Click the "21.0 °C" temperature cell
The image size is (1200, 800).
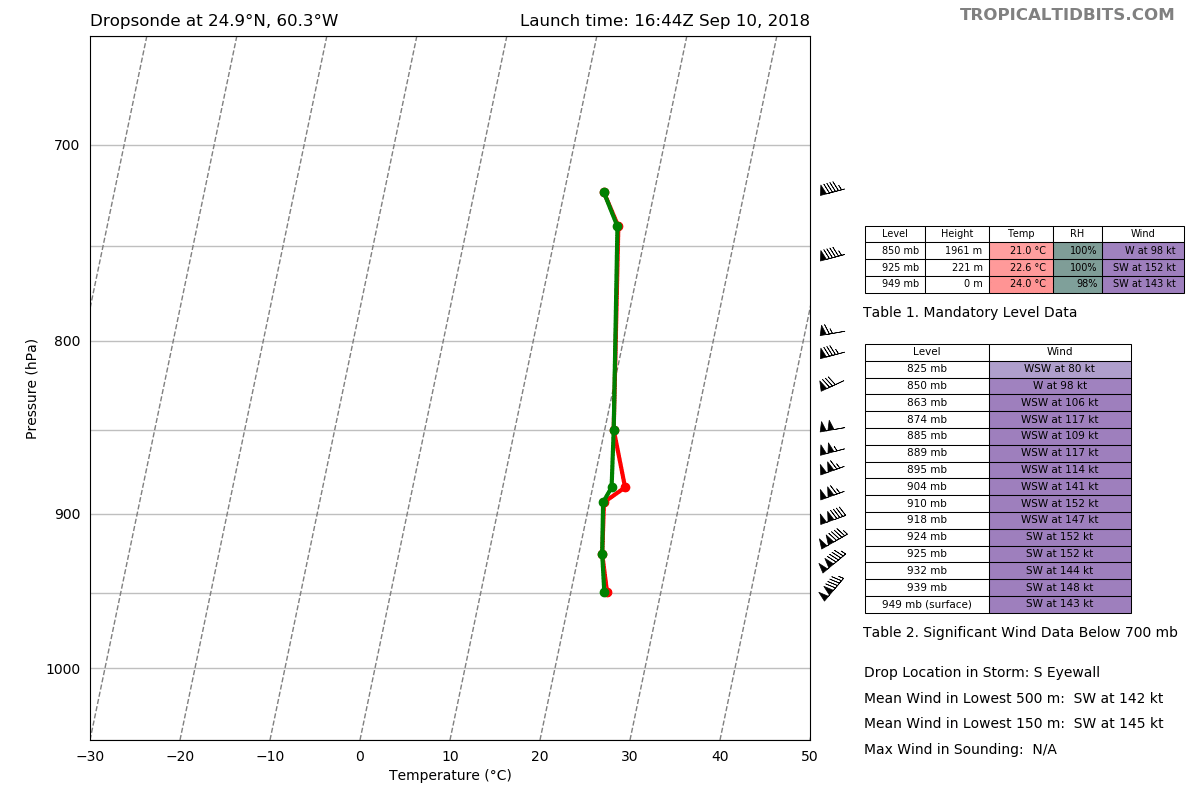tap(1021, 251)
